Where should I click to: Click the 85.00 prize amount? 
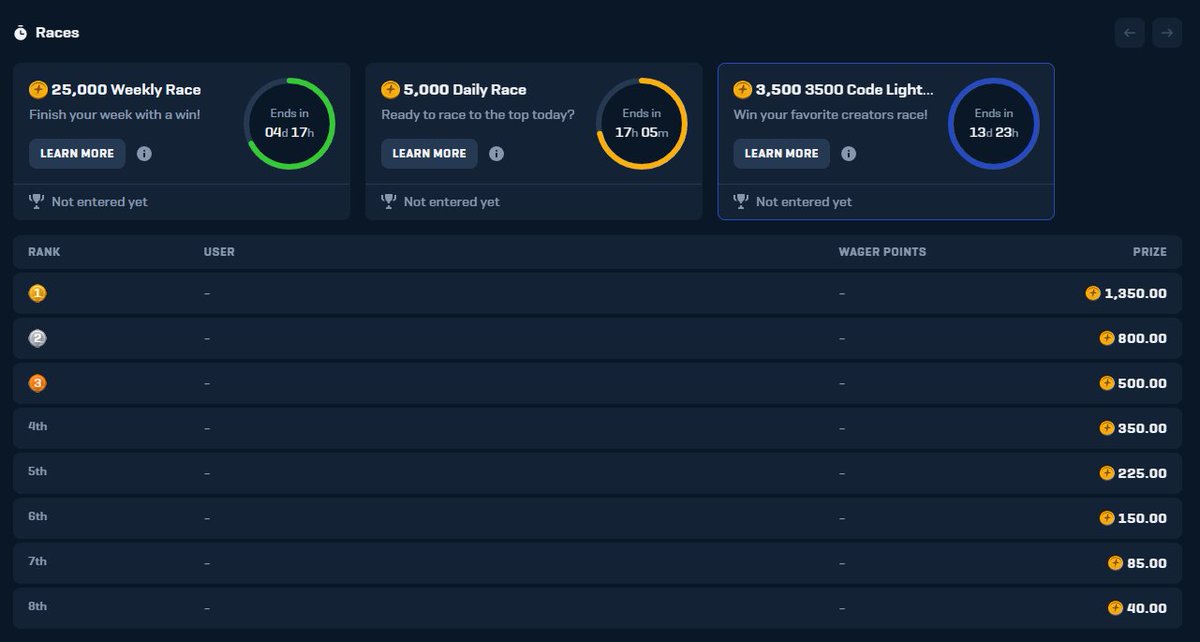pyautogui.click(x=1147, y=563)
